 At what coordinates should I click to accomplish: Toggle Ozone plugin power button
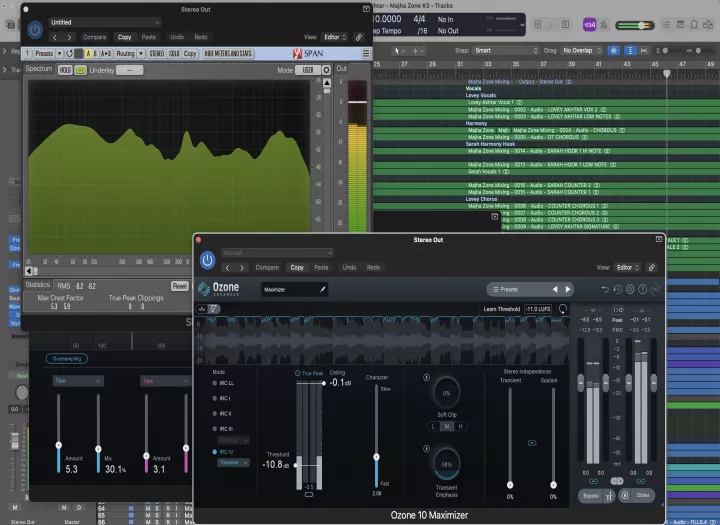(208, 260)
